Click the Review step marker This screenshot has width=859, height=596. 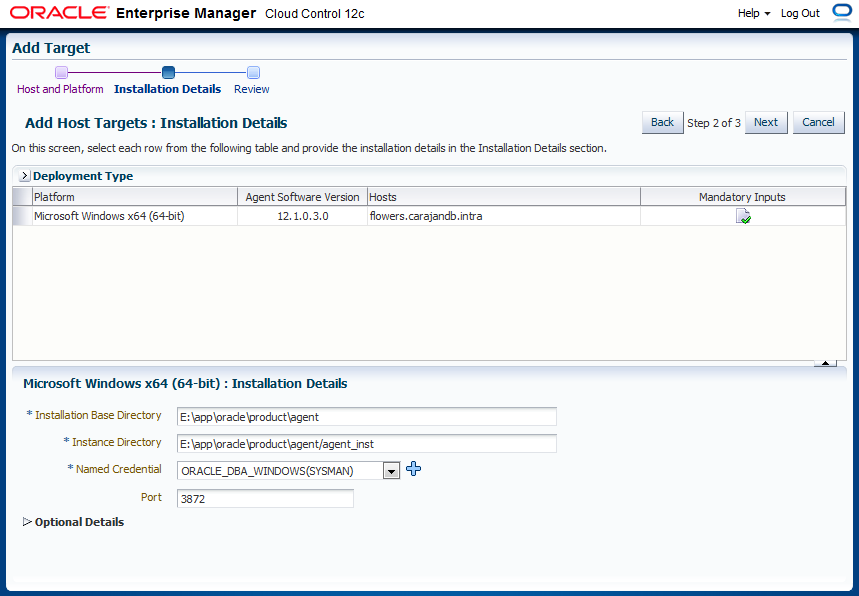click(x=253, y=72)
